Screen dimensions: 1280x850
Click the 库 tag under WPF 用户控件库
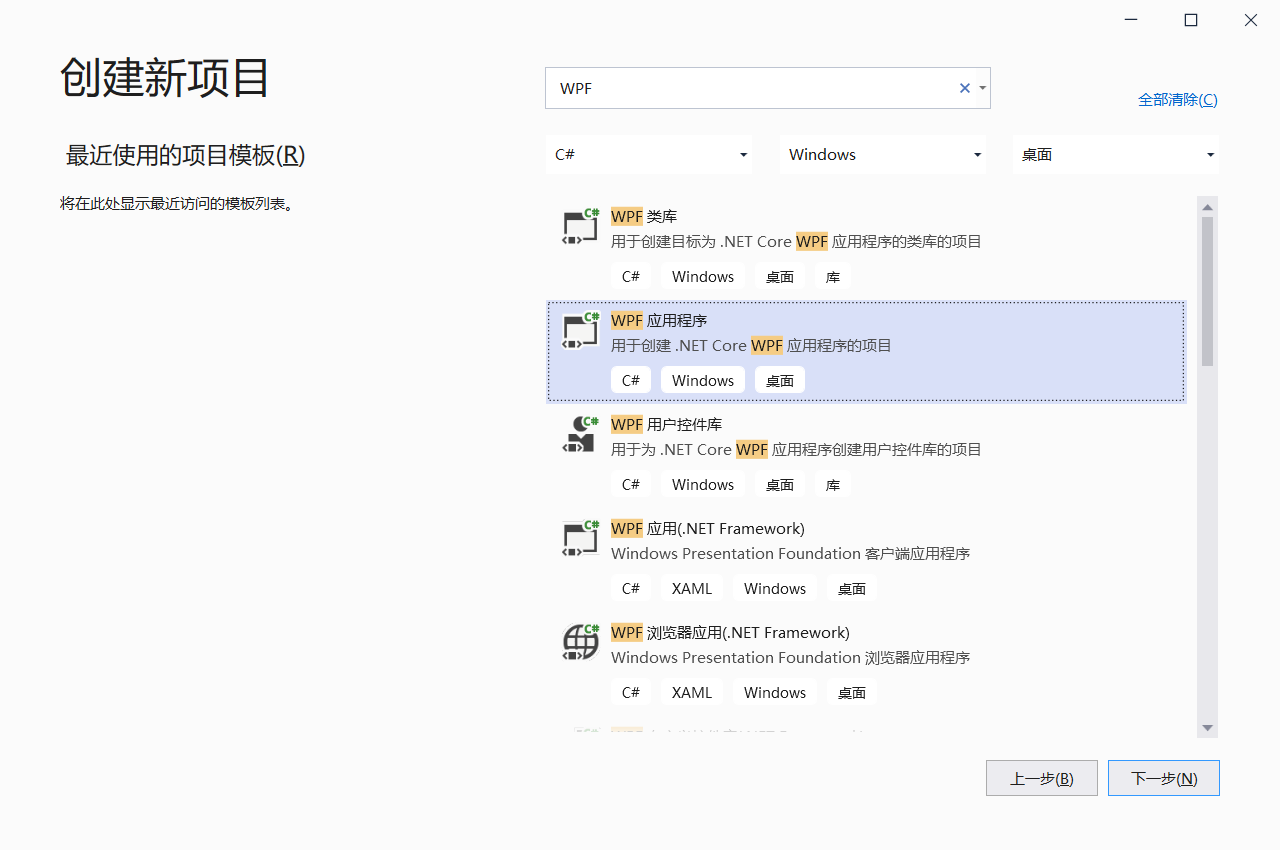pyautogui.click(x=833, y=485)
